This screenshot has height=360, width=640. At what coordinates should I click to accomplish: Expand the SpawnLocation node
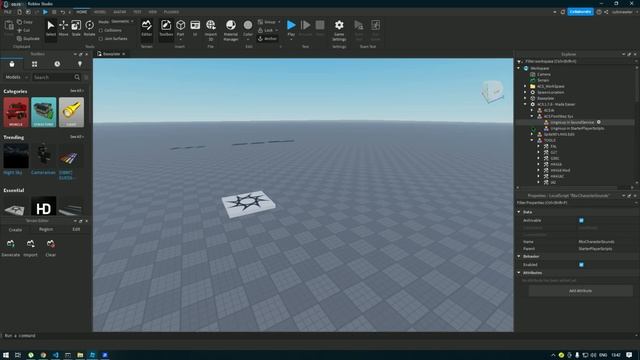click(525, 92)
